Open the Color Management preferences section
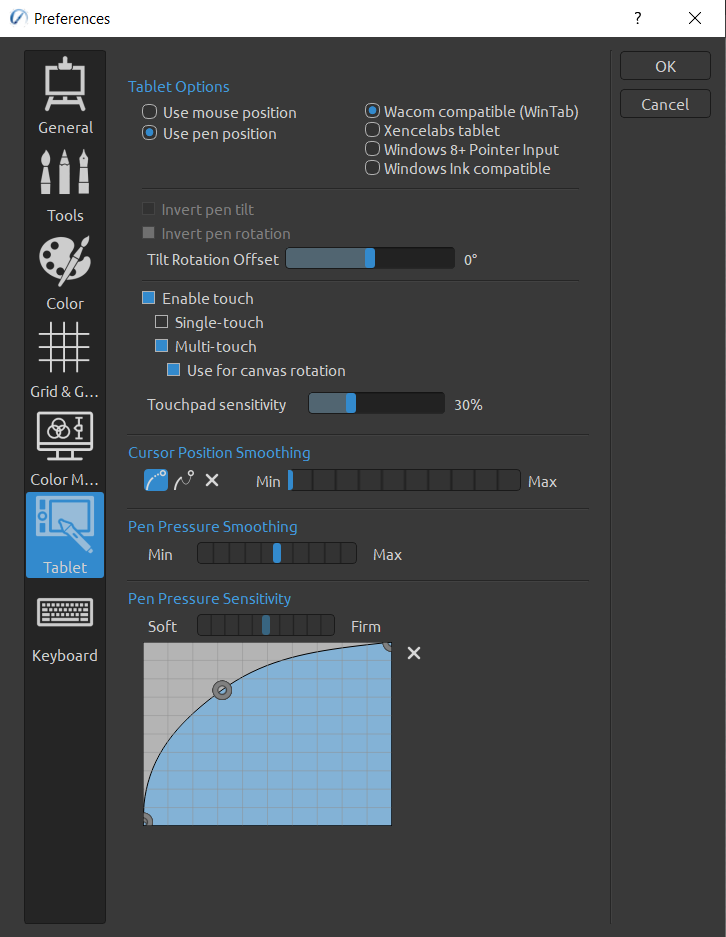The height and width of the screenshot is (937, 726). pos(65,448)
